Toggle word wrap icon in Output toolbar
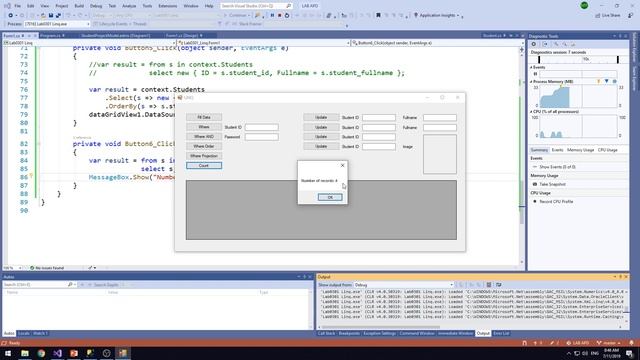Screen dimensions: 640x360 pyautogui.click(x=498, y=284)
